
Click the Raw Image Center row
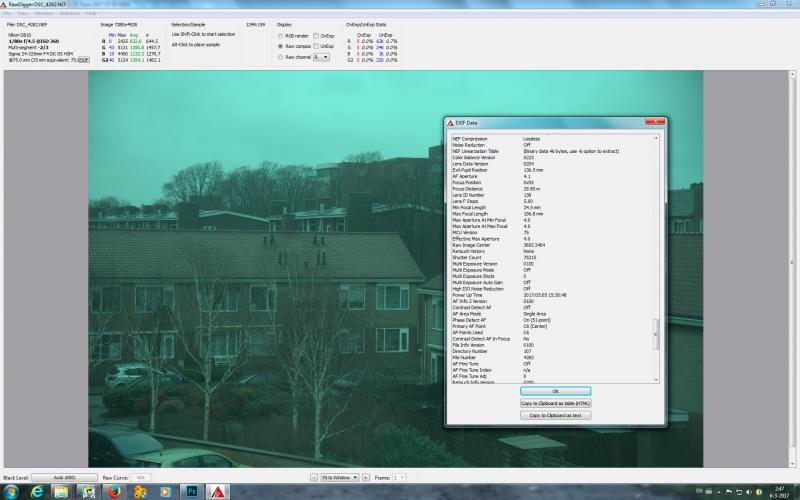554,245
